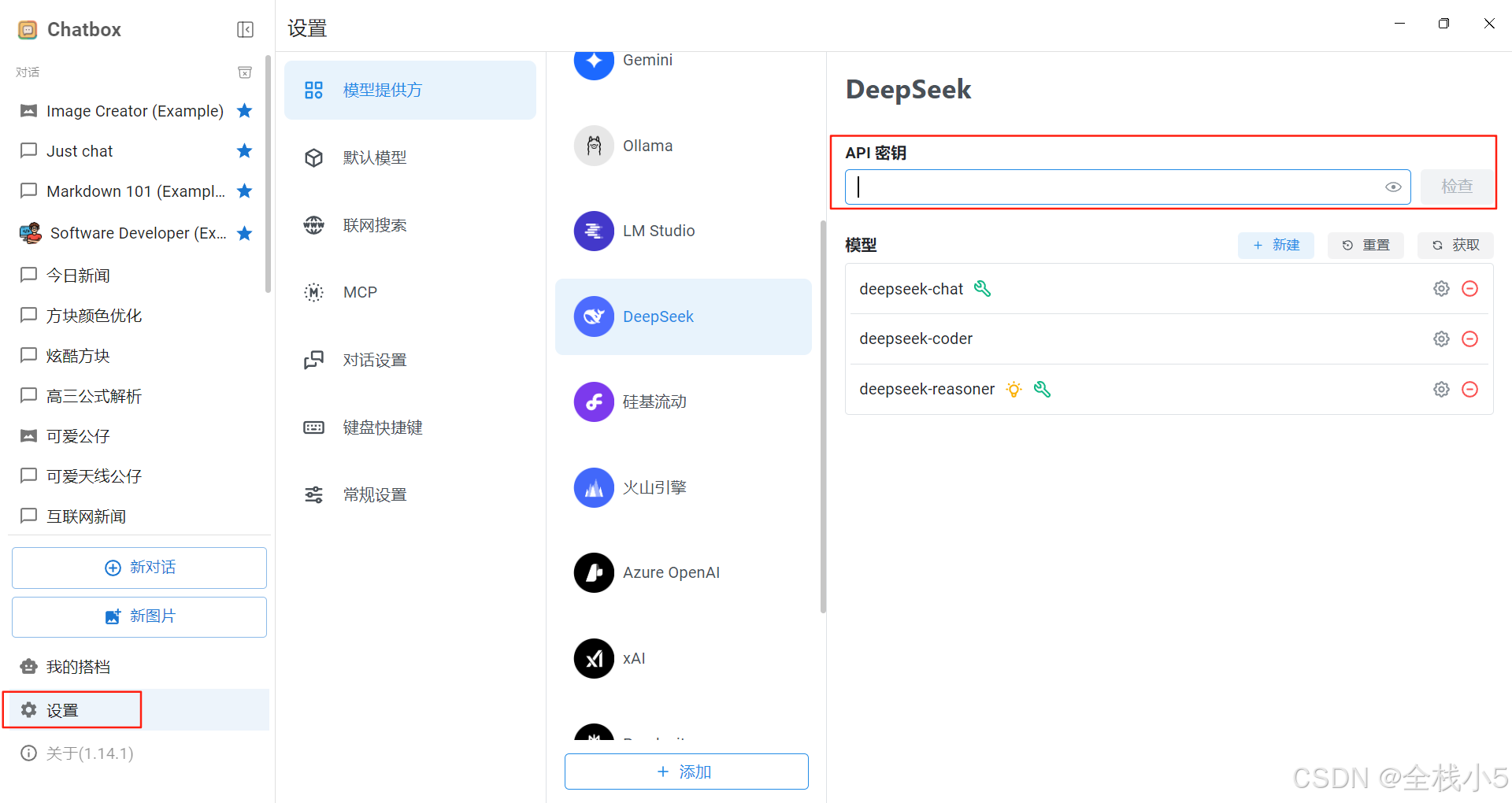Click the archive conversations icon beside 对话
This screenshot has width=1512, height=803.
[x=245, y=72]
